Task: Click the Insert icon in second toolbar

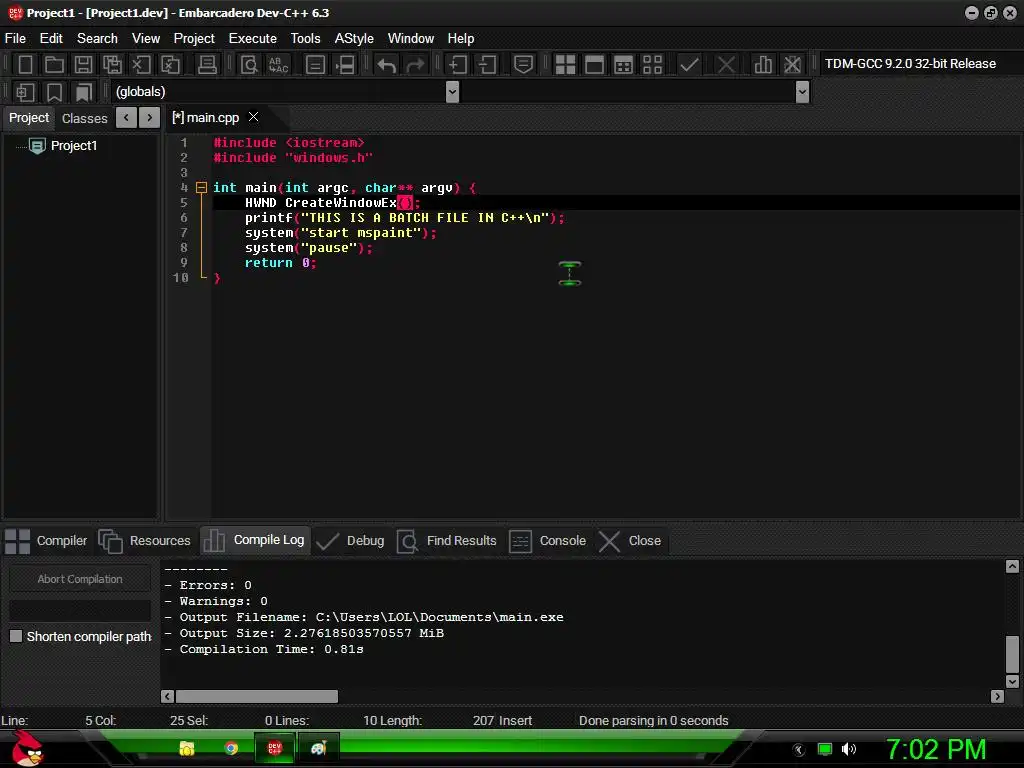Action: pyautogui.click(x=25, y=92)
